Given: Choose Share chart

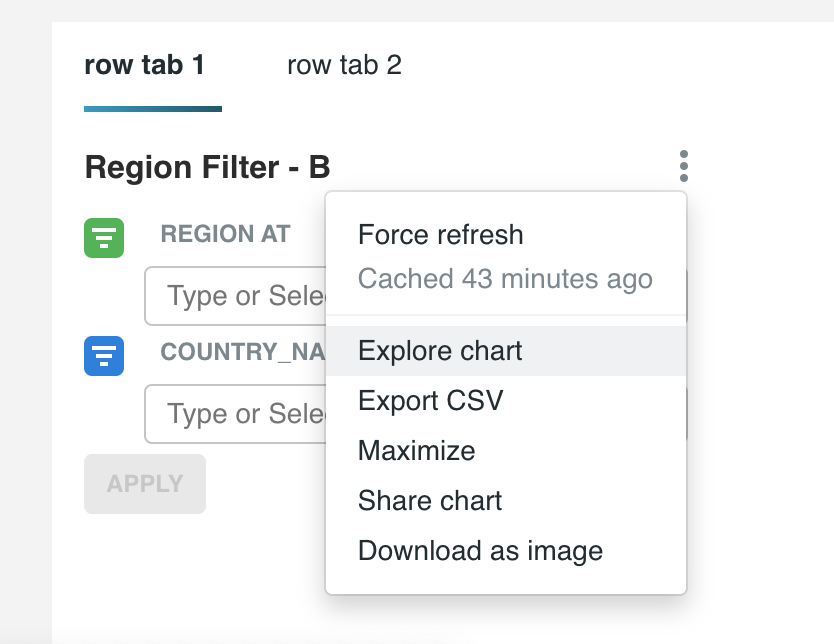Looking at the screenshot, I should (x=429, y=501).
